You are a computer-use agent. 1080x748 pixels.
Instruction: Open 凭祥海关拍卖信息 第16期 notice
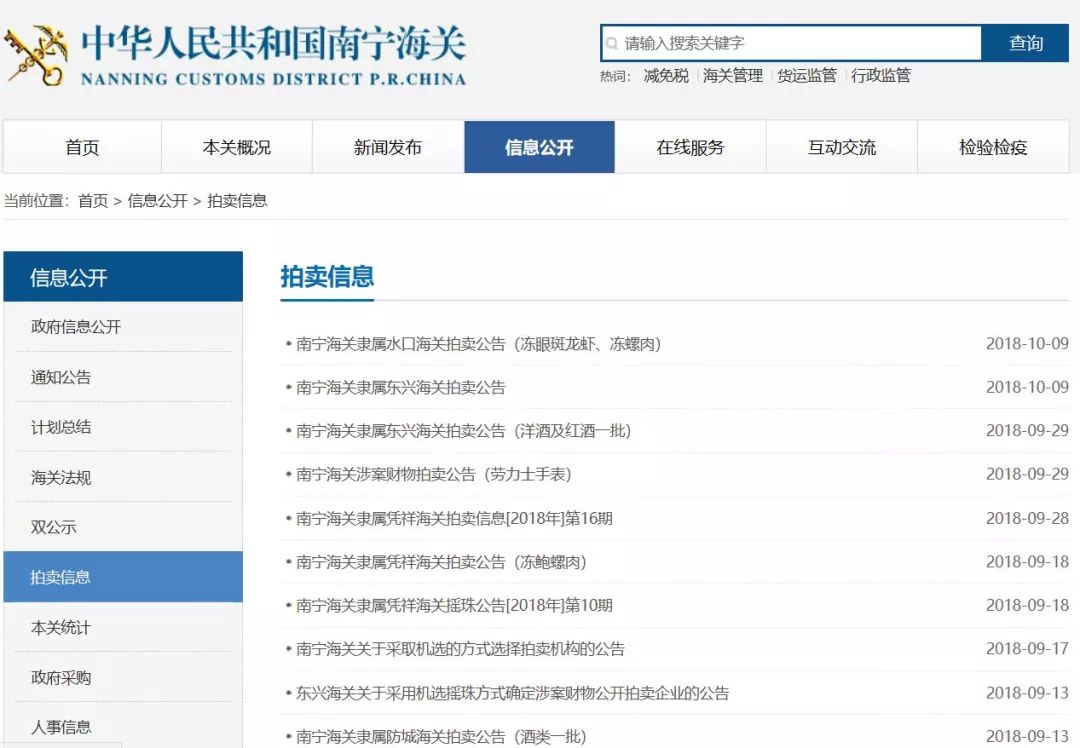[x=454, y=518]
